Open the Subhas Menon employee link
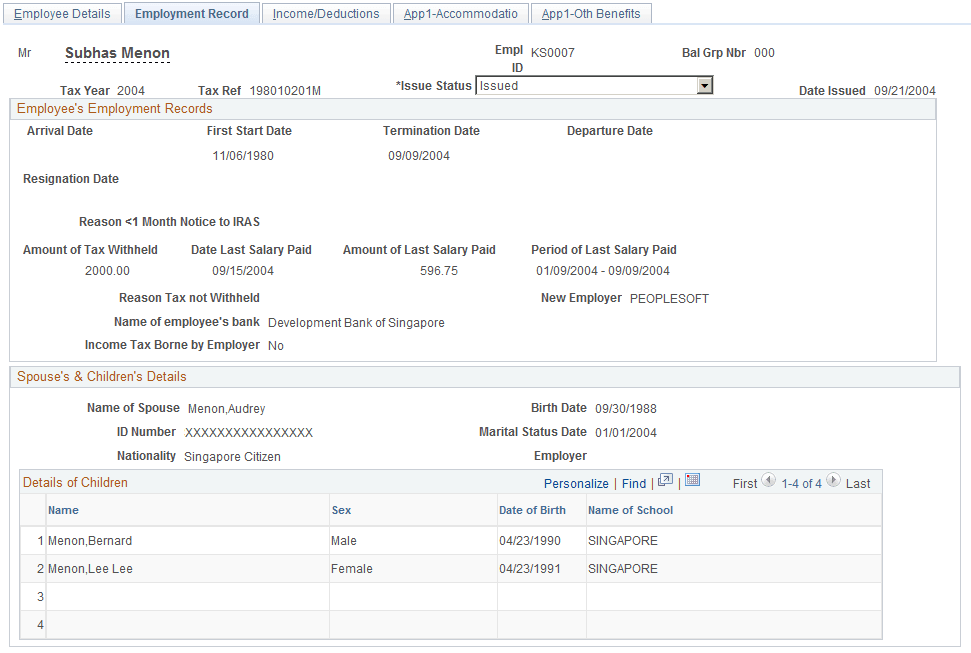This screenshot has width=971, height=653. 117,53
